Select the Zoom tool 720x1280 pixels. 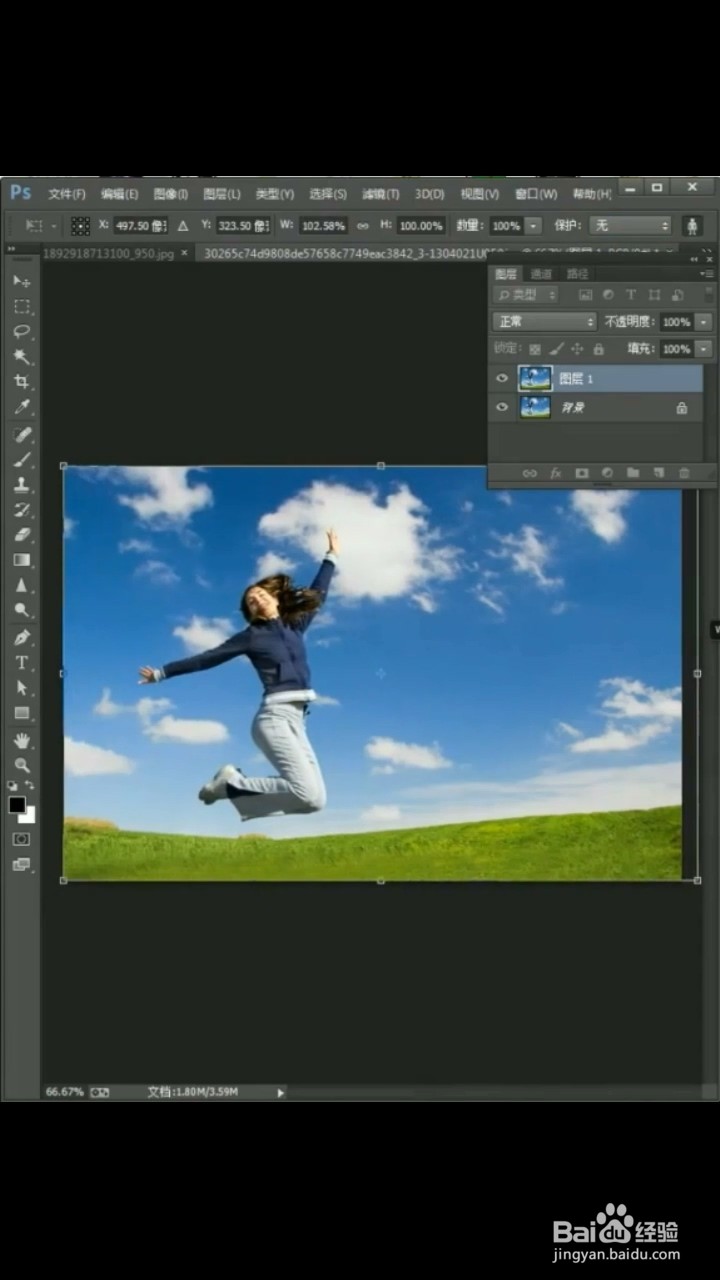(21, 766)
